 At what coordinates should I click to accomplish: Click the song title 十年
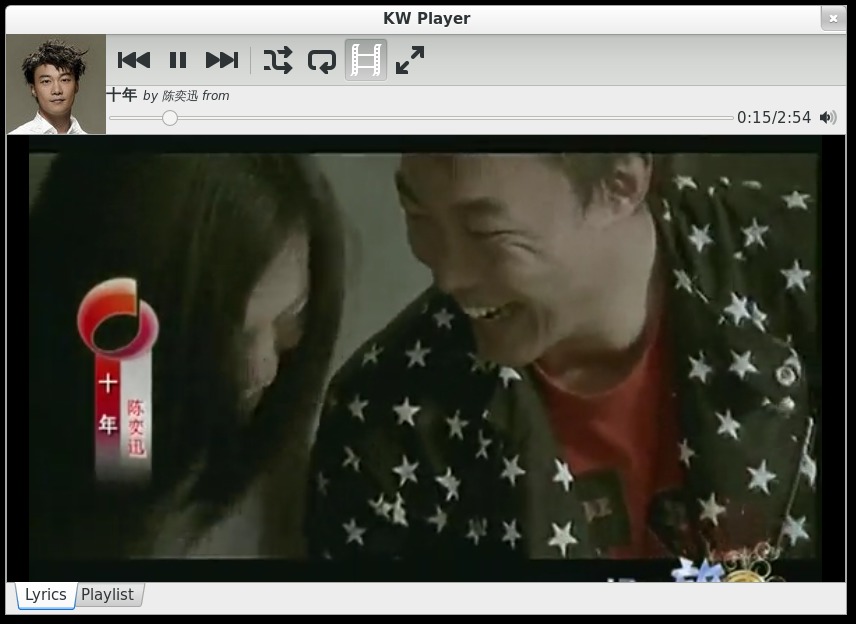point(122,95)
